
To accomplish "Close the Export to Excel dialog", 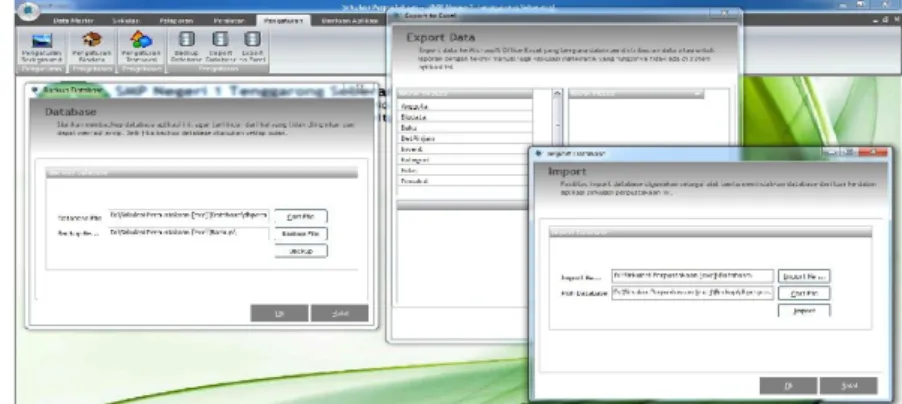I will pos(725,14).
